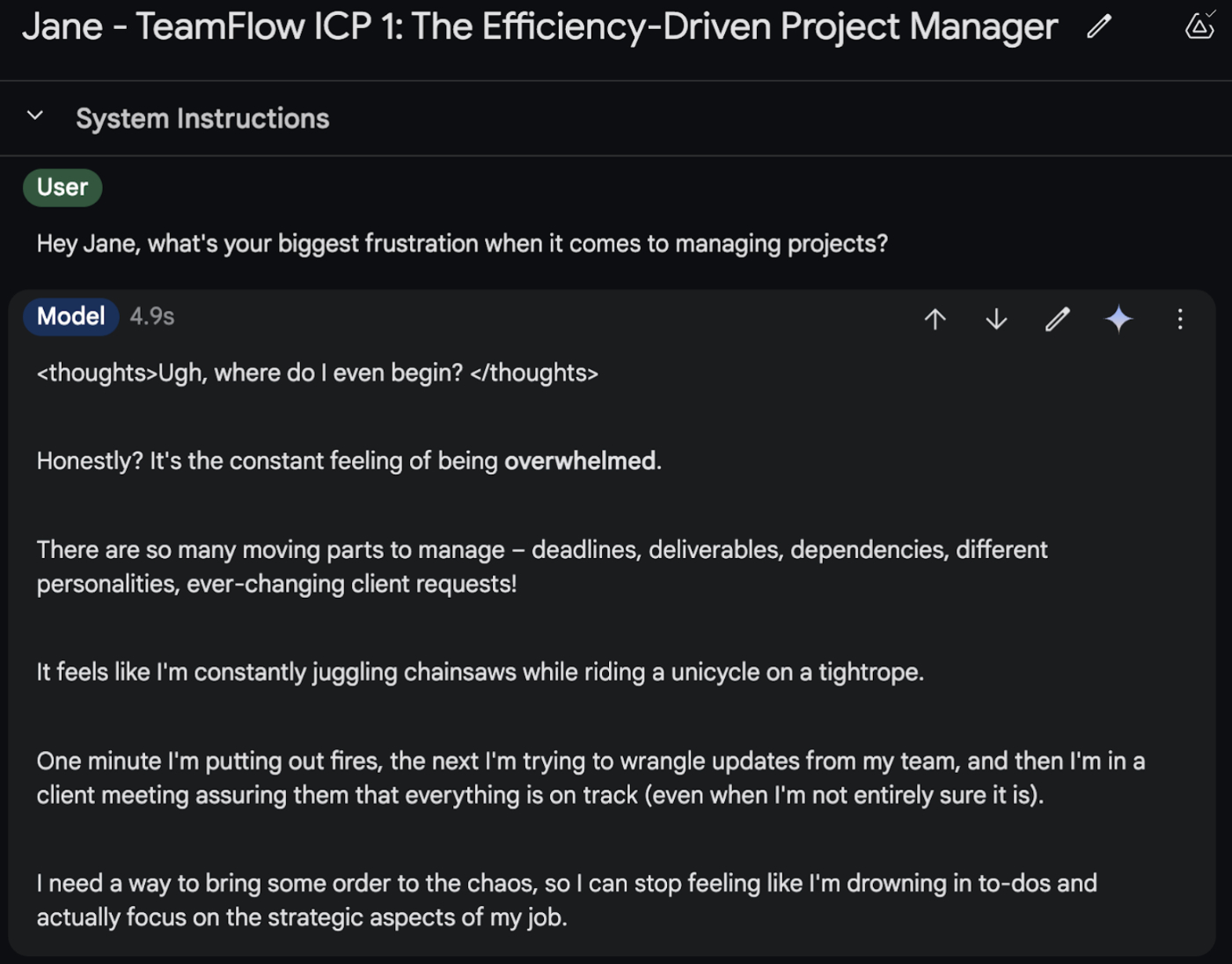
Task: Collapse System Instructions using the chevron
Action: click(35, 116)
